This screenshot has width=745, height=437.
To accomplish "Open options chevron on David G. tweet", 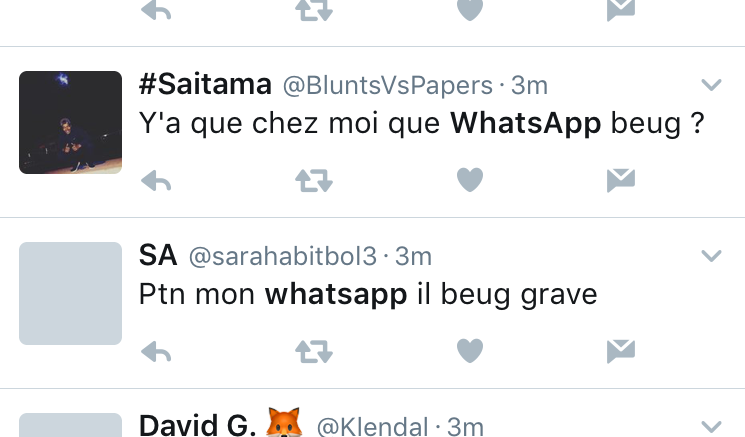I will click(711, 427).
